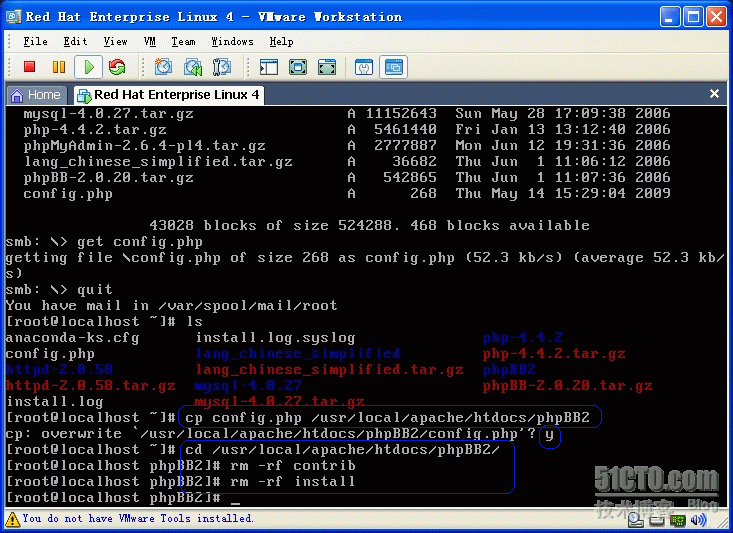The width and height of the screenshot is (733, 533).
Task: Show or hide sidebar toolbar icon
Action: pyautogui.click(x=269, y=67)
